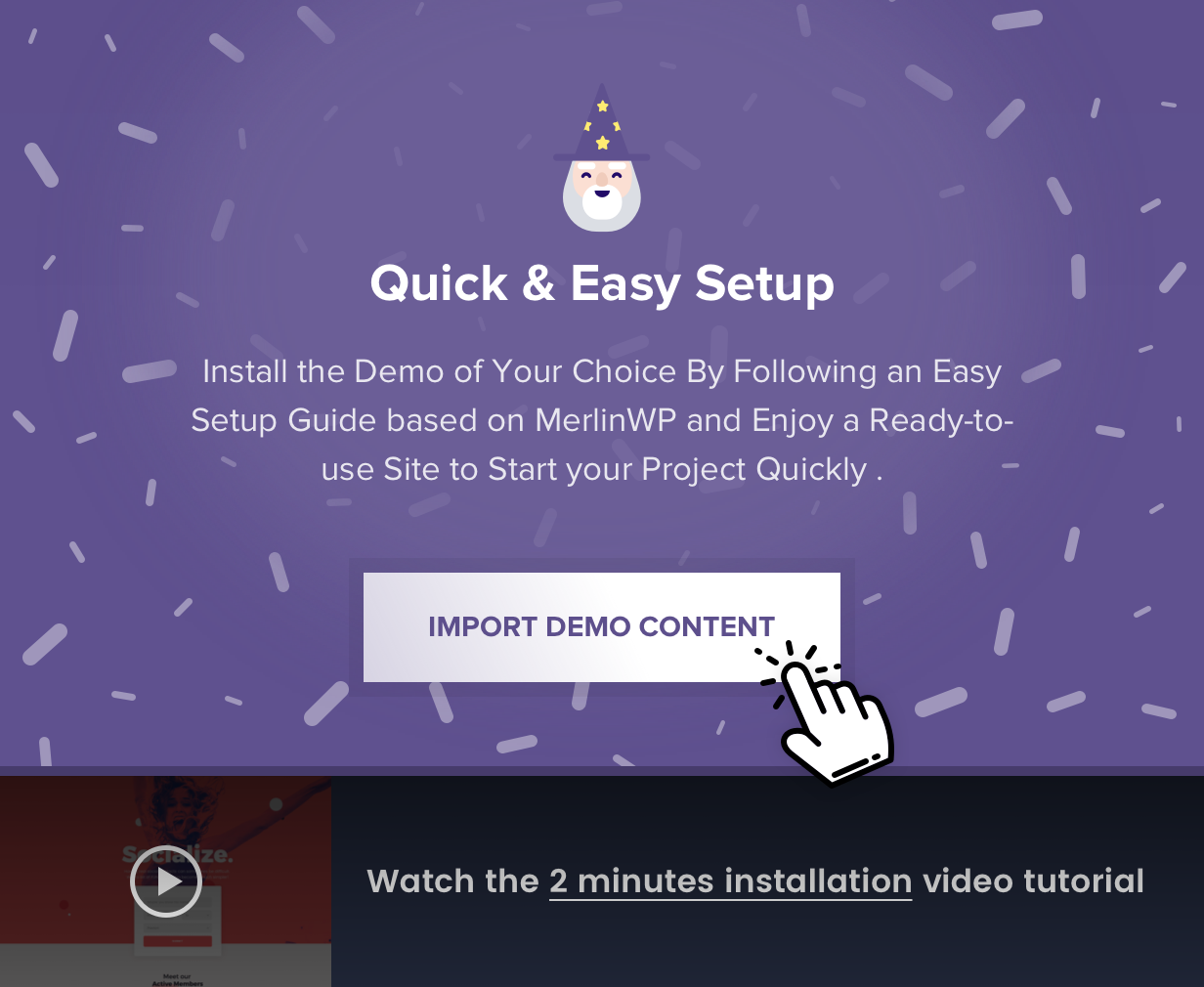The width and height of the screenshot is (1204, 987).
Task: Click the large yellow star on hat
Action: click(x=603, y=143)
